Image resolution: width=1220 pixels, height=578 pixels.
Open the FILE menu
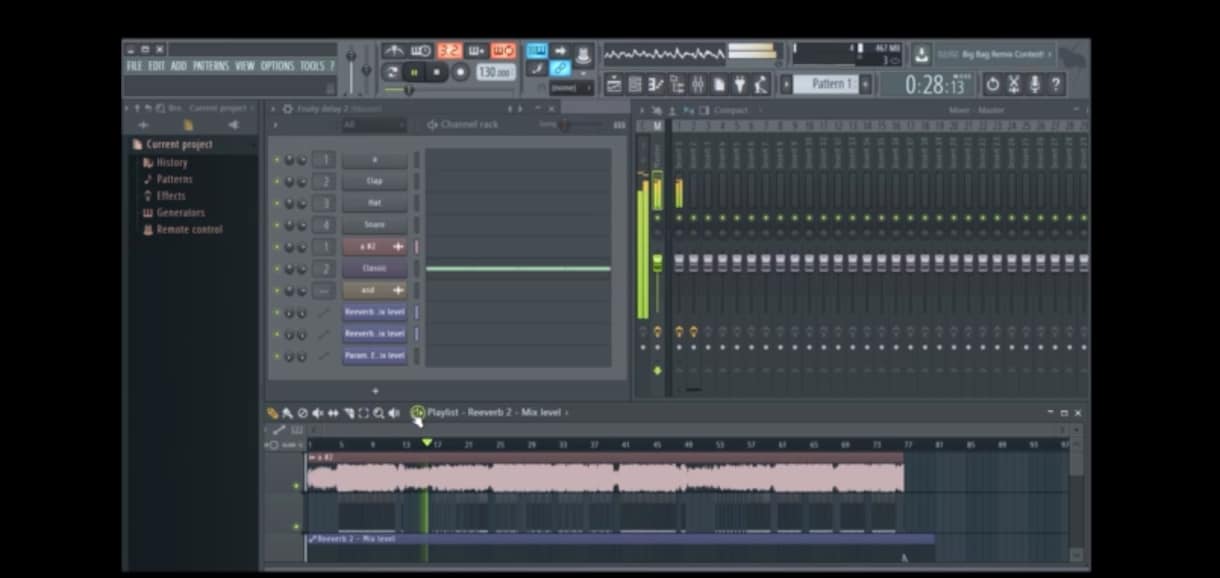tap(134, 66)
